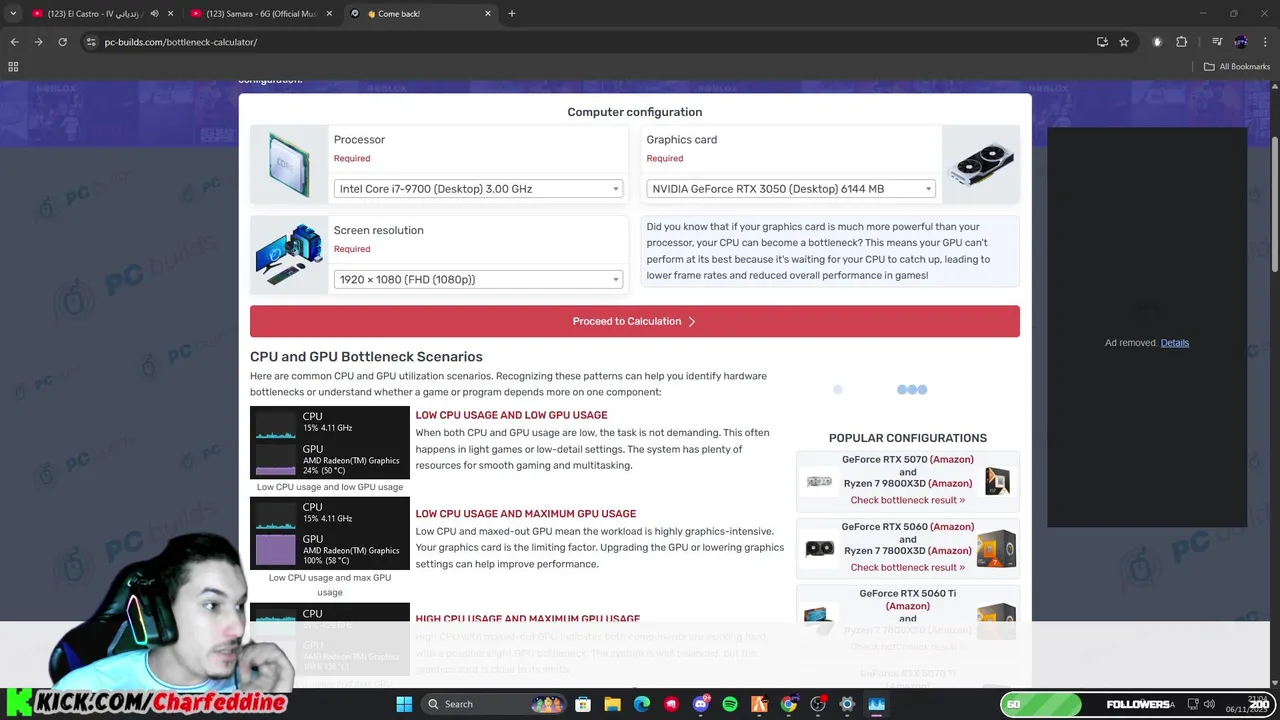1280x720 pixels.
Task: Open the Screen resolution dropdown showing 1920 × 1080
Action: (x=478, y=279)
